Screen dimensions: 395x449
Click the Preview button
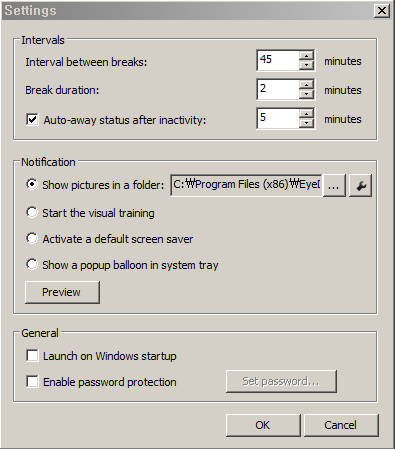(x=62, y=292)
